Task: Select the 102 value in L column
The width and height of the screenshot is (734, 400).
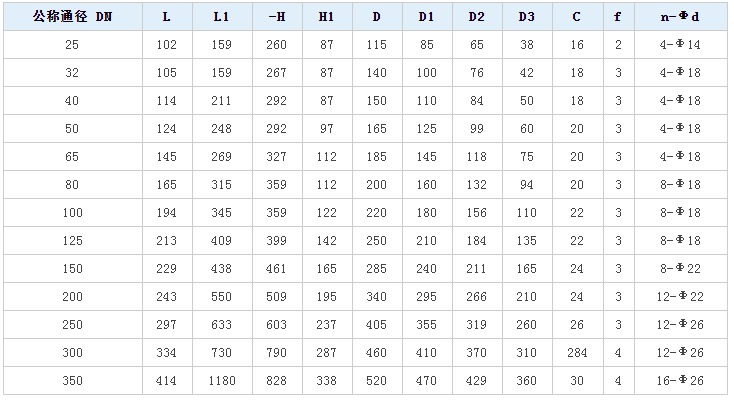Action: (x=167, y=45)
